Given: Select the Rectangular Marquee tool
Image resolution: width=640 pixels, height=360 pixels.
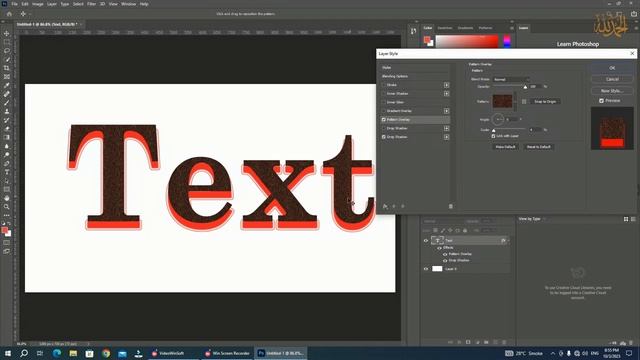Looking at the screenshot, I should pyautogui.click(x=7, y=42).
